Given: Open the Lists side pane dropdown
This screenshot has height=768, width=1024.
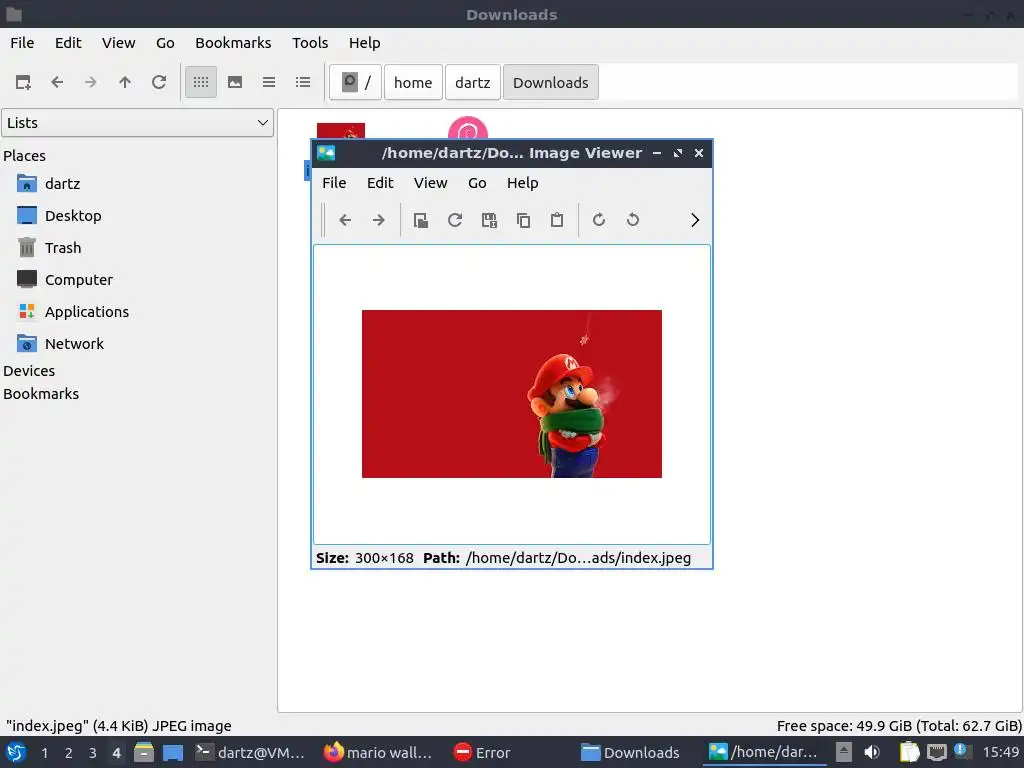Looking at the screenshot, I should (137, 123).
